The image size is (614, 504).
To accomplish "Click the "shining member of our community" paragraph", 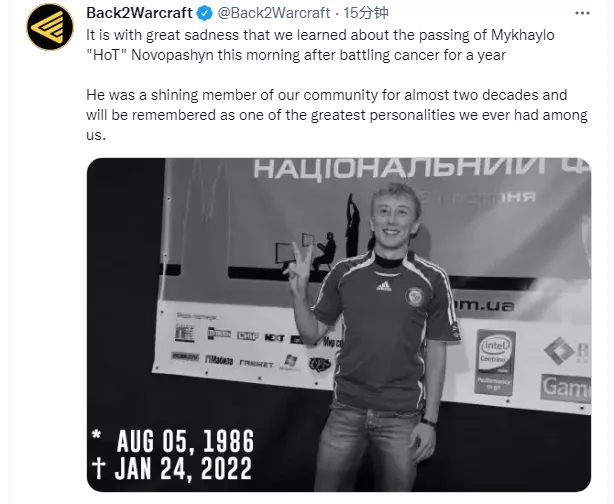I will click(337, 115).
